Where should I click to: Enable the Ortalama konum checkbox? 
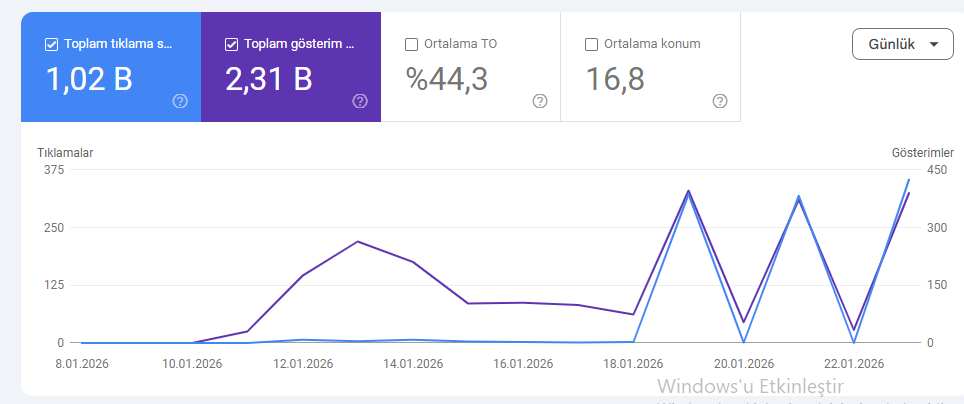pos(591,44)
